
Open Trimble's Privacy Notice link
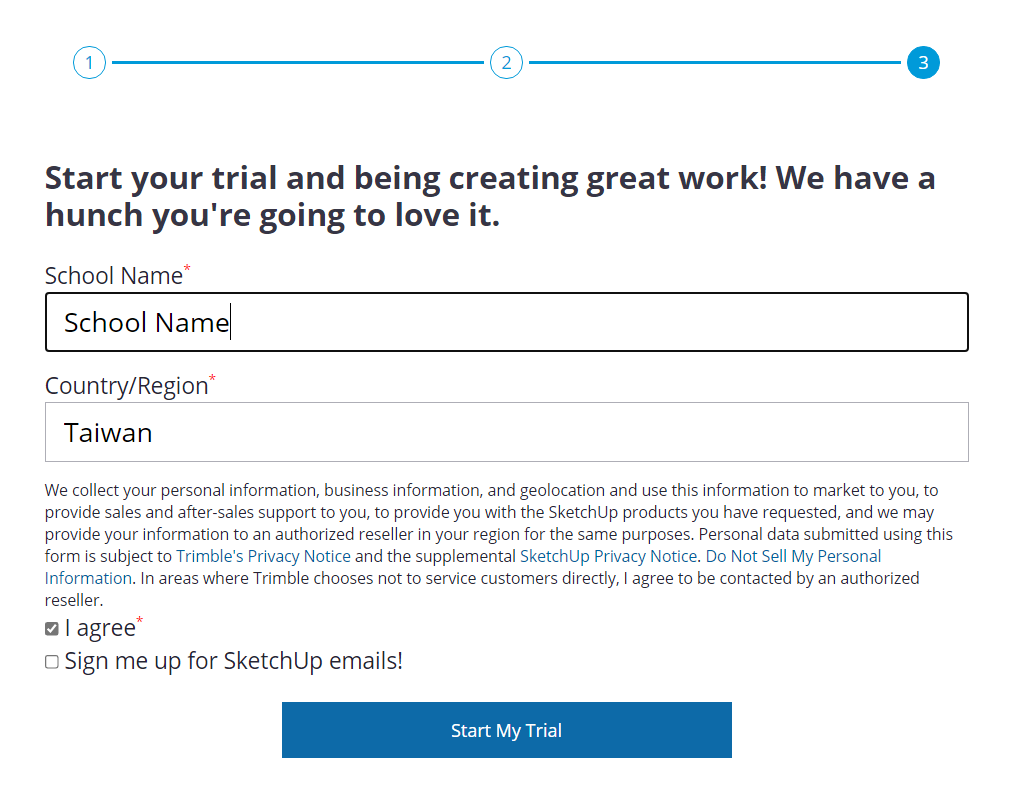tap(263, 556)
